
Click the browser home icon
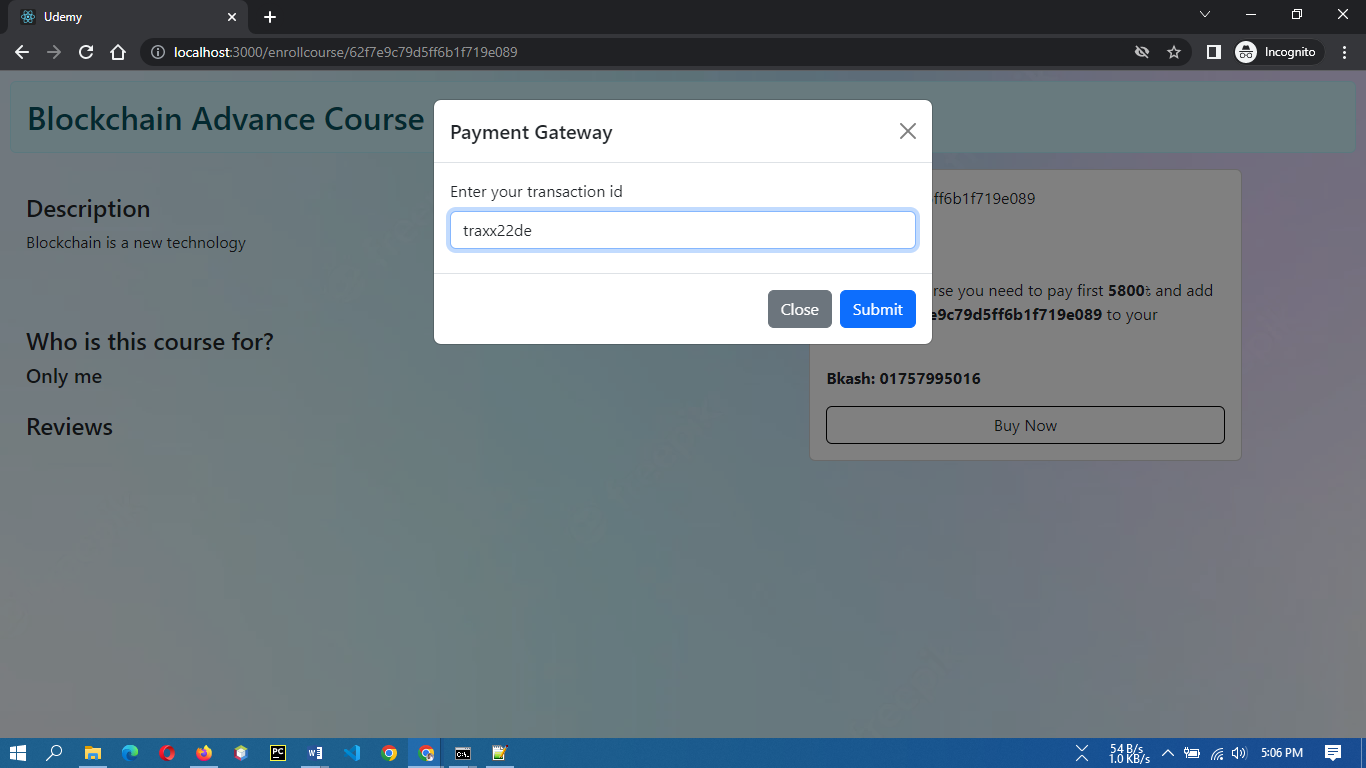(x=118, y=51)
